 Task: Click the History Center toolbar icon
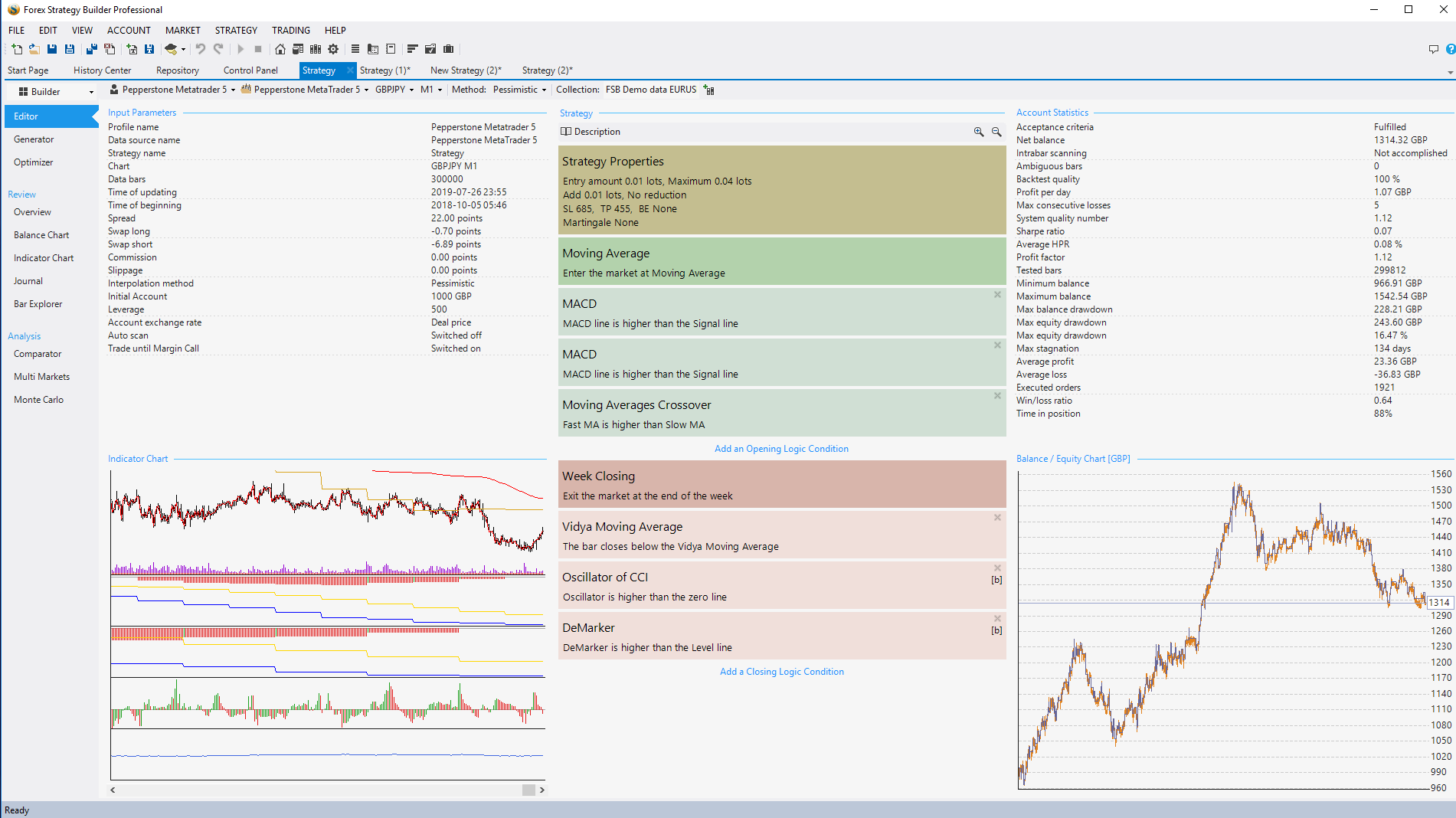pyautogui.click(x=298, y=49)
